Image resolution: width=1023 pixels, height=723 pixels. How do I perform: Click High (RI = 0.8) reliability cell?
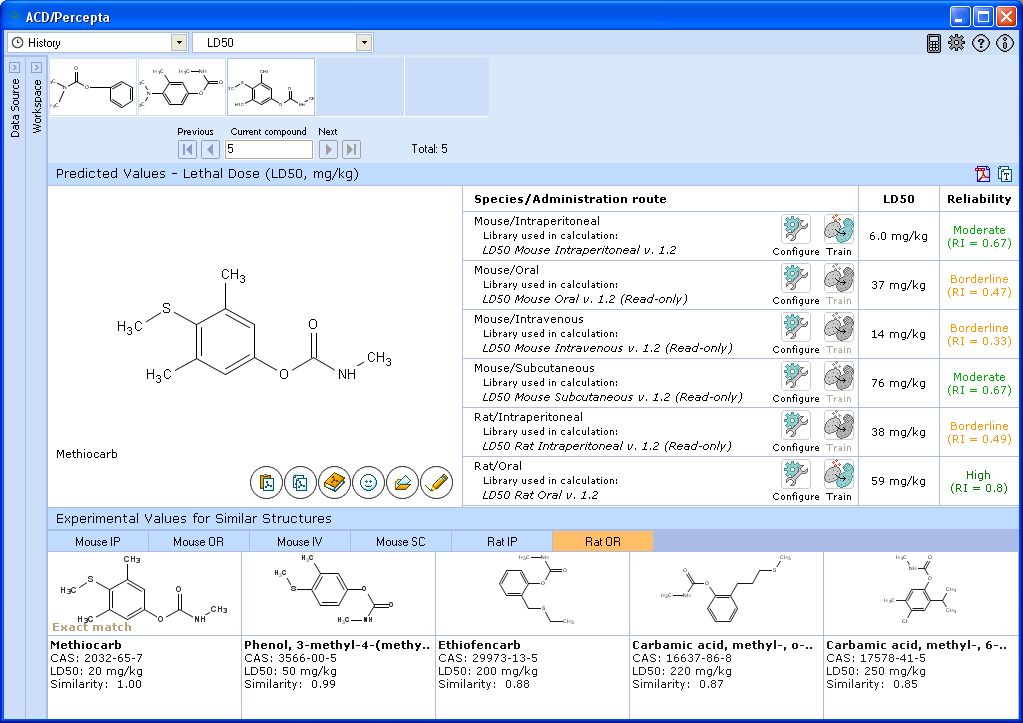[x=979, y=482]
